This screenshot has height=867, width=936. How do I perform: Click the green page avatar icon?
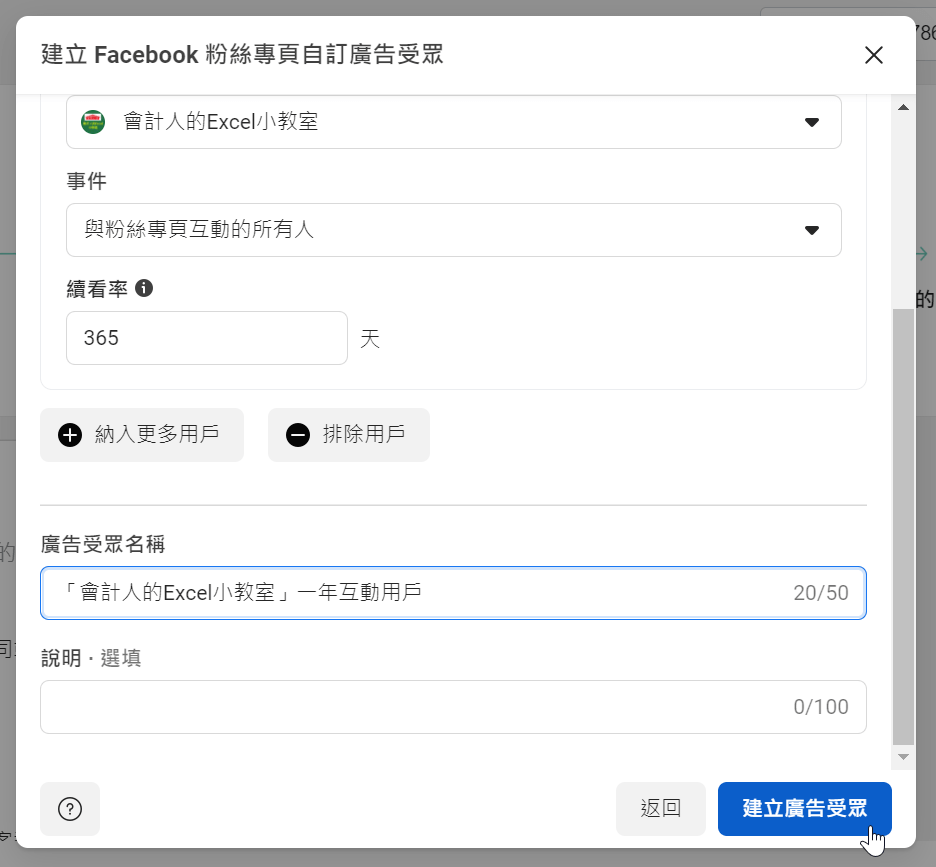(93, 122)
